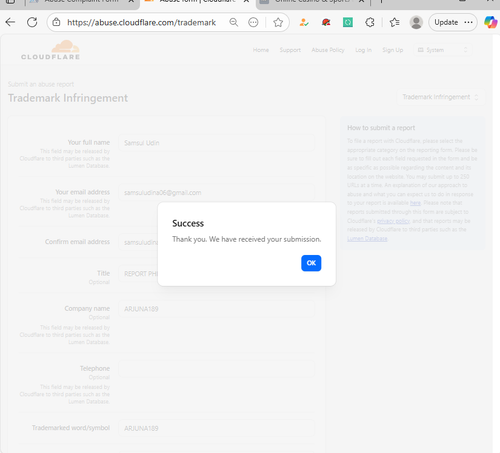View site information lock icon
The height and width of the screenshot is (453, 500).
coord(56,22)
